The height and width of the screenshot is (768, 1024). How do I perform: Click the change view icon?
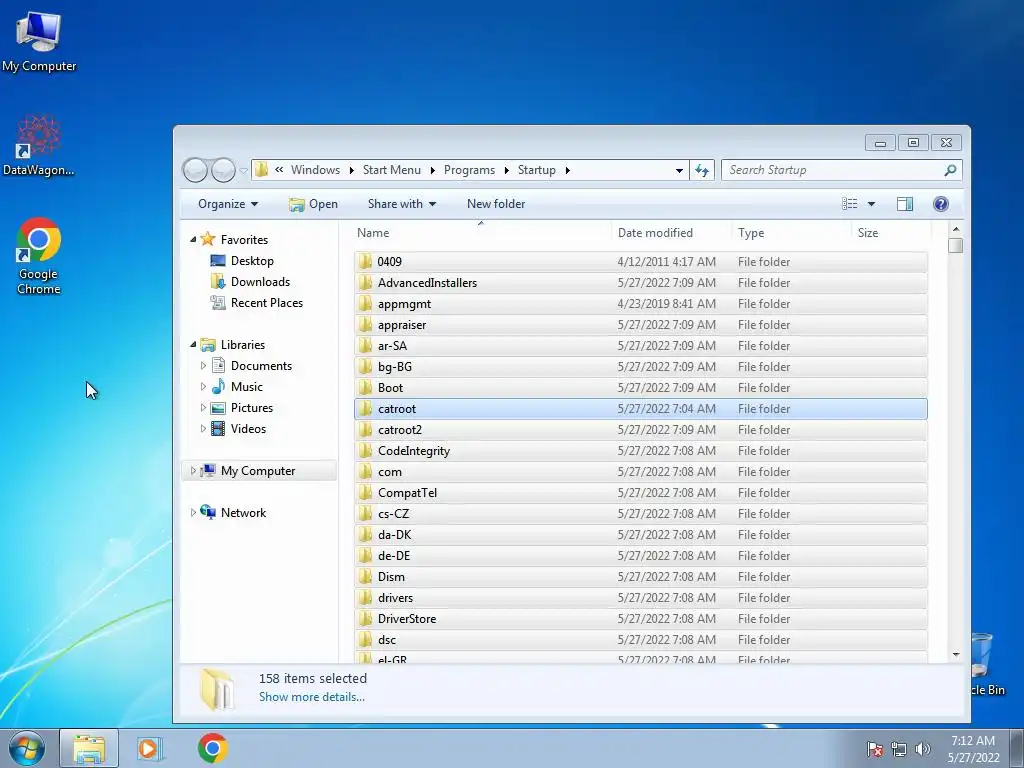click(x=850, y=204)
